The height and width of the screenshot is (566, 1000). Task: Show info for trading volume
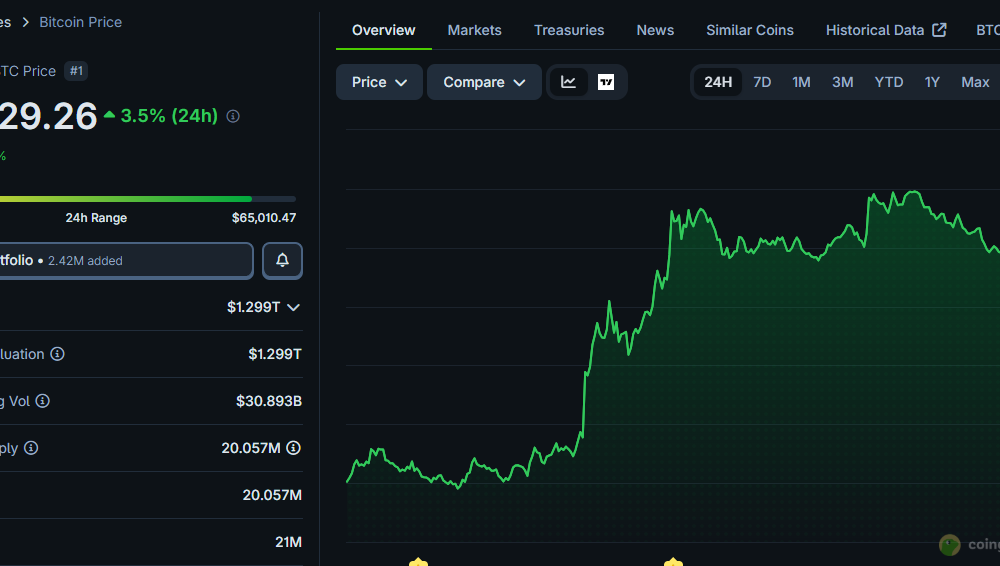click(43, 401)
